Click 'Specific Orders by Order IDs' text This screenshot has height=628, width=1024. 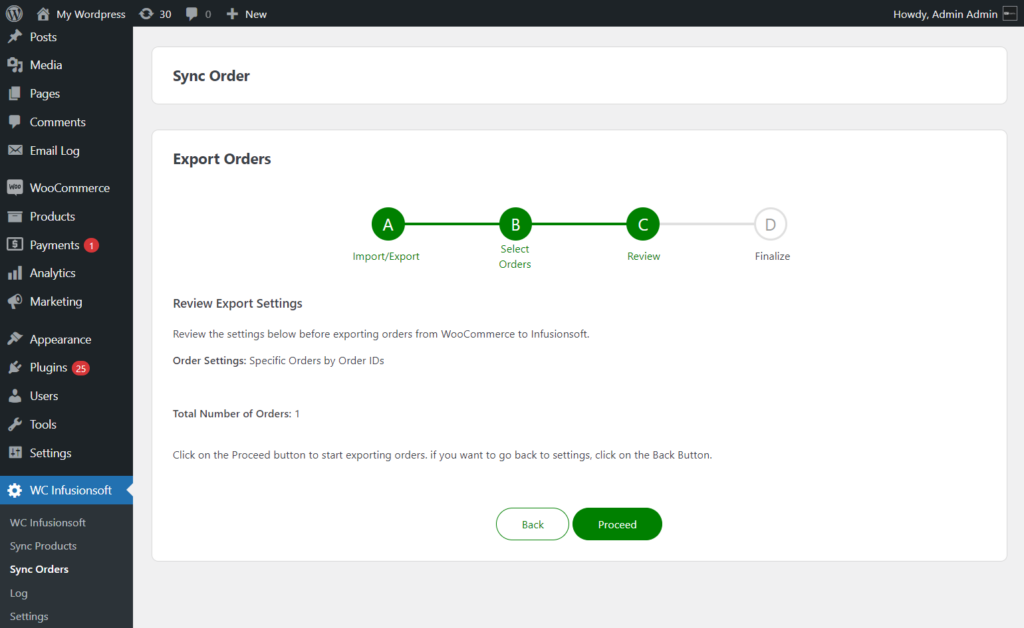pos(317,360)
